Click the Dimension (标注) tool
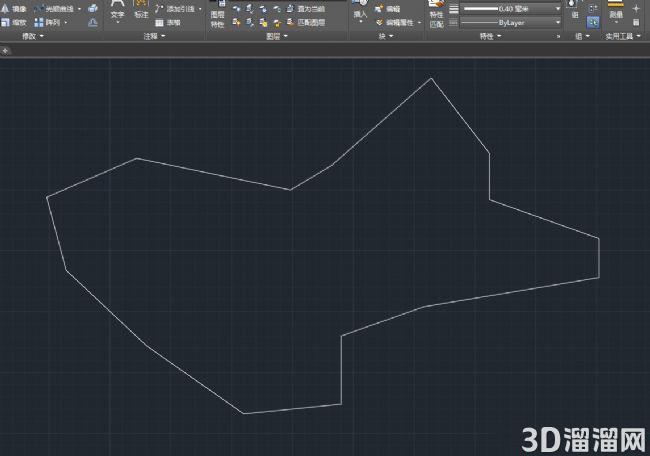650x456 pixels. (x=141, y=9)
